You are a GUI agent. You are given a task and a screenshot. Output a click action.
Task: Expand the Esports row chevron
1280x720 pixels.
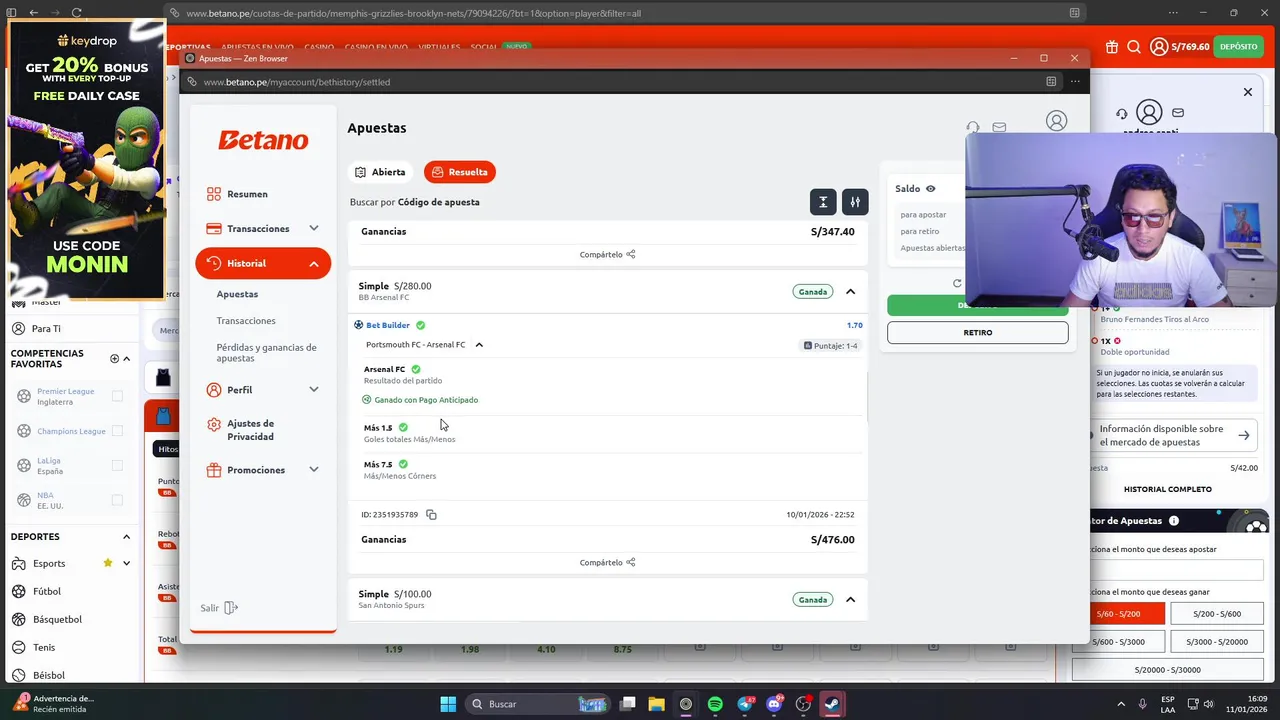point(126,563)
